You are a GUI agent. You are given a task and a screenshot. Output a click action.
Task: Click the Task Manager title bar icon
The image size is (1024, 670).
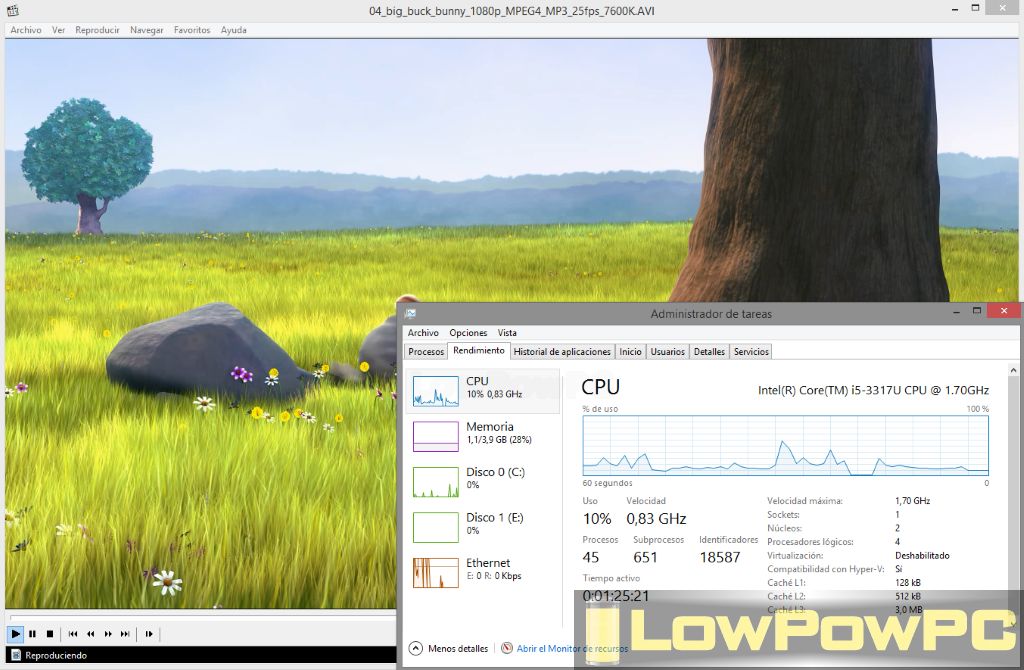click(x=411, y=313)
